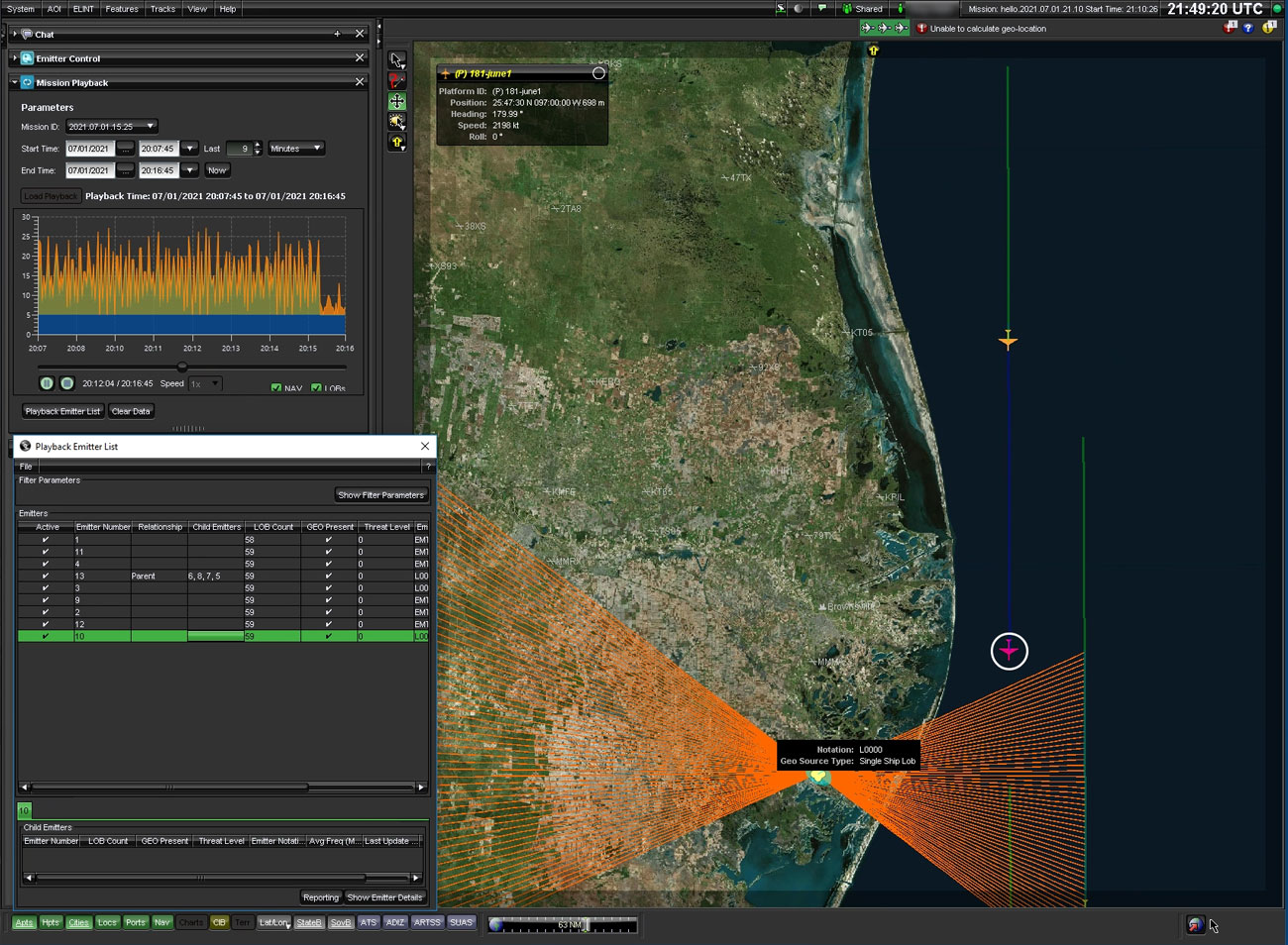
Task: Click the yellow warning notifications icon
Action: point(1269,28)
